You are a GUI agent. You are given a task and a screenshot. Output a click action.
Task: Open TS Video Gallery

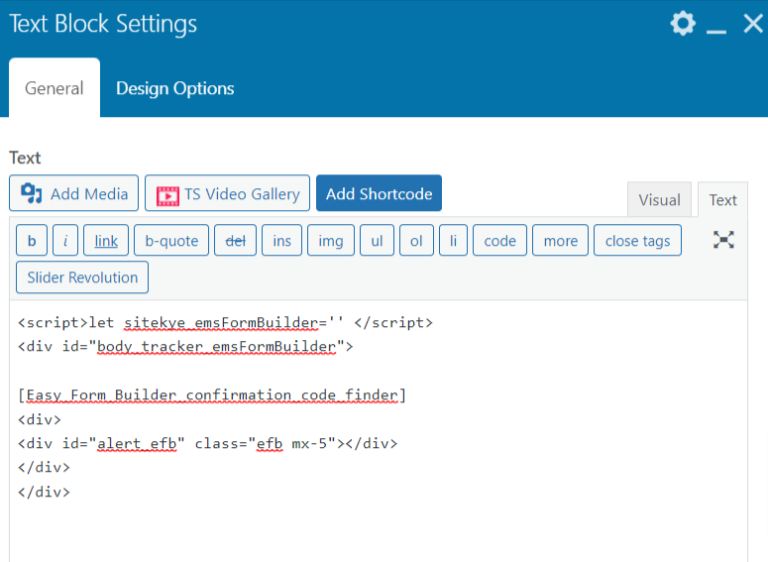(x=227, y=194)
